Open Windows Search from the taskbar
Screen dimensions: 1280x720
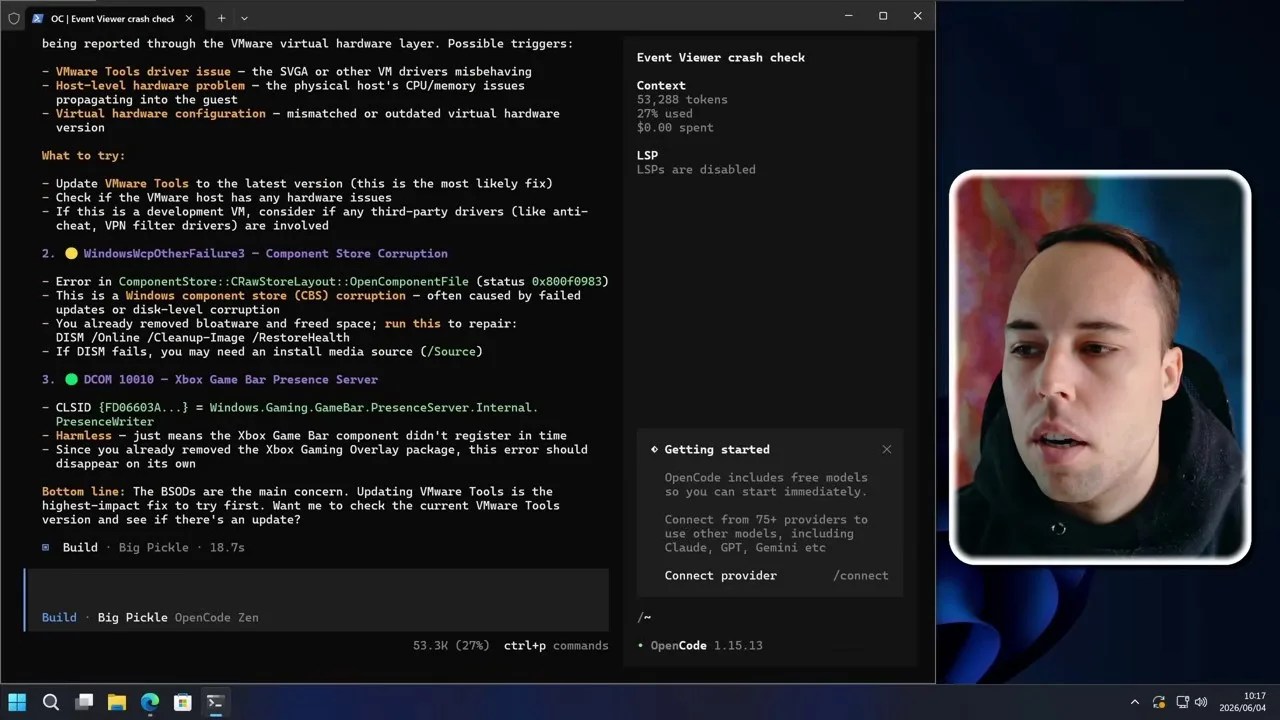[x=50, y=702]
